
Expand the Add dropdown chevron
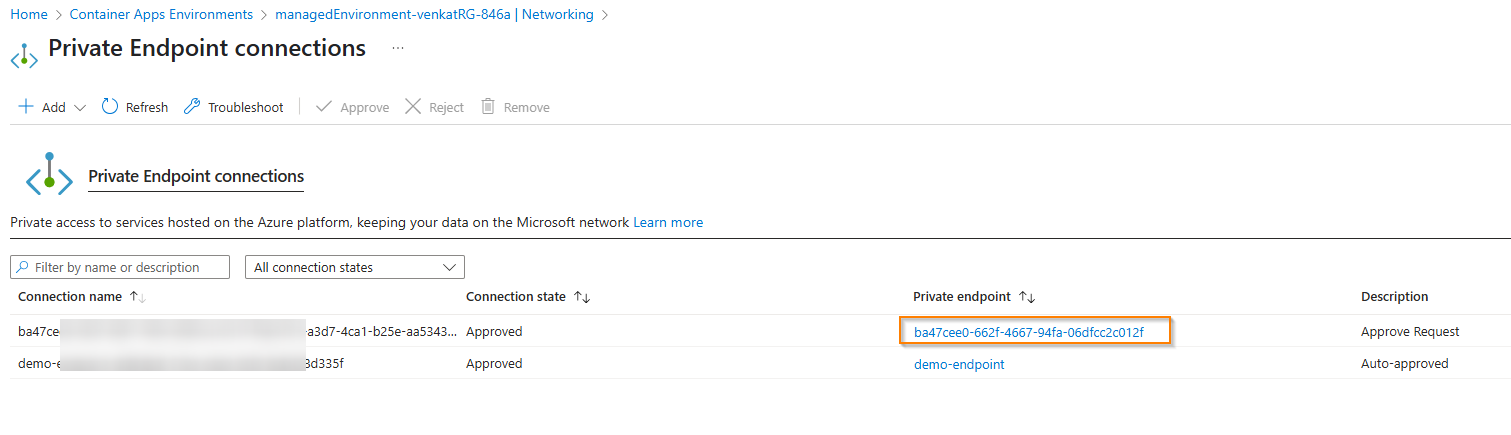tap(80, 108)
